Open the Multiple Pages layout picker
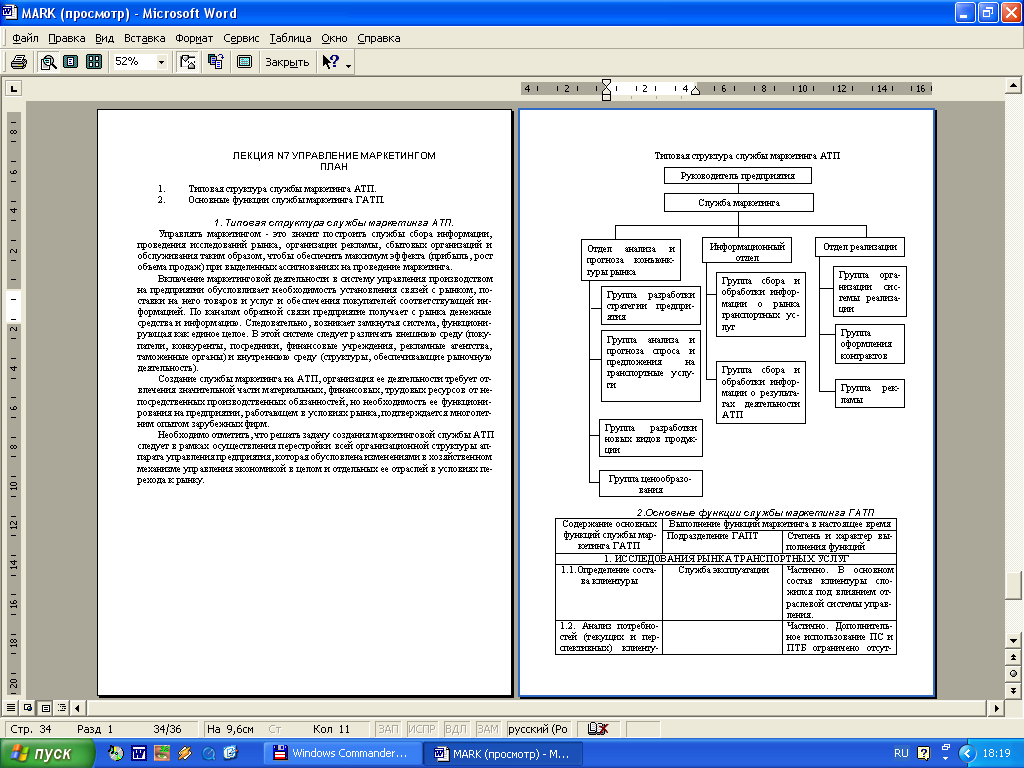This screenshot has width=1024, height=768. tap(94, 62)
